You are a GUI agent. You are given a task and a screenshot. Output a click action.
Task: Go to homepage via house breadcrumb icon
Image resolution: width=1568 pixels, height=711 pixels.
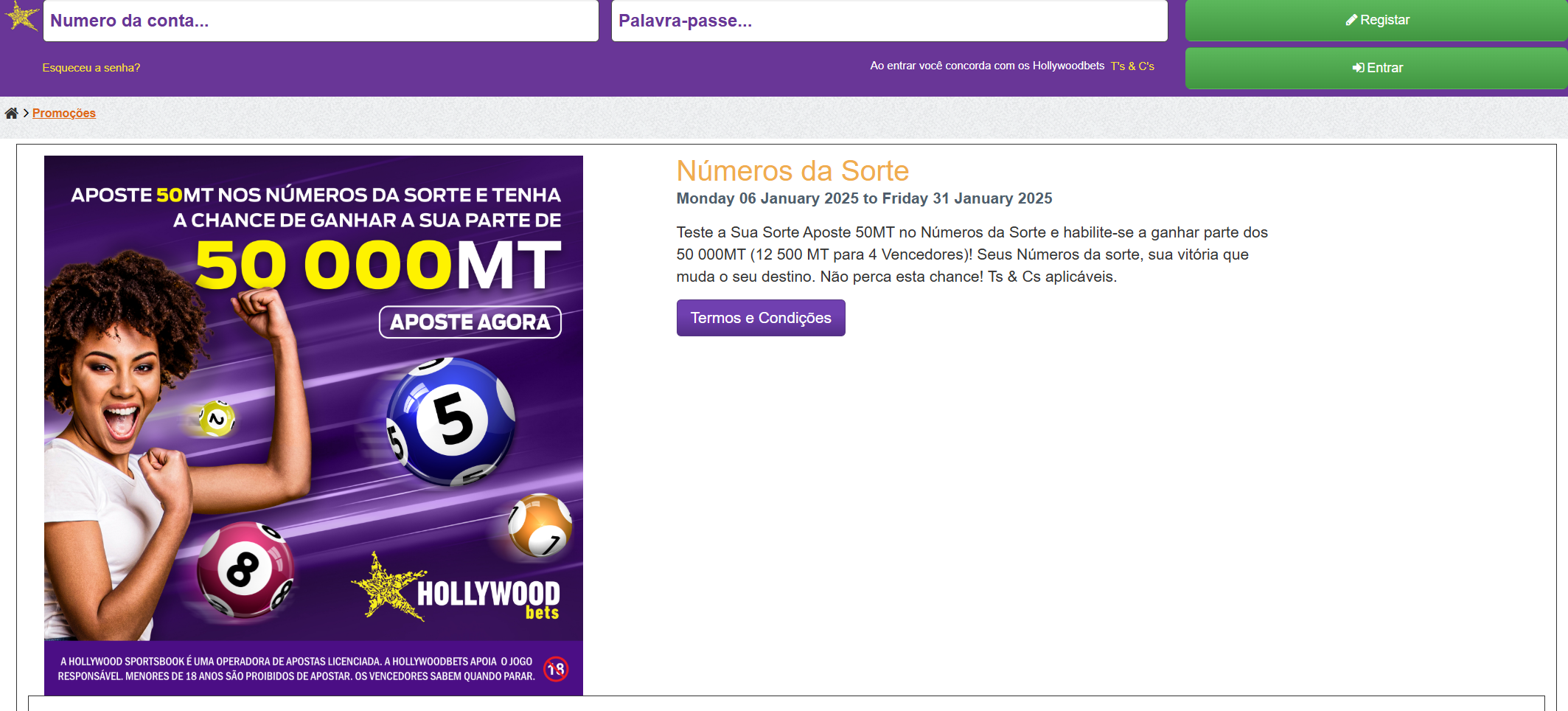coord(12,114)
